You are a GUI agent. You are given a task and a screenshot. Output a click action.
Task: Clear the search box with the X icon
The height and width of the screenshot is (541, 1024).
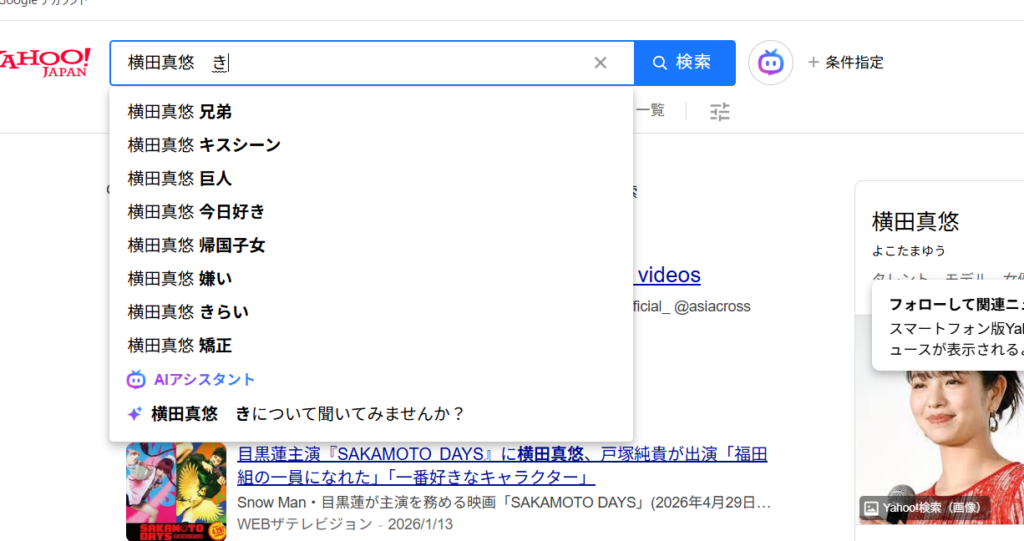[600, 63]
